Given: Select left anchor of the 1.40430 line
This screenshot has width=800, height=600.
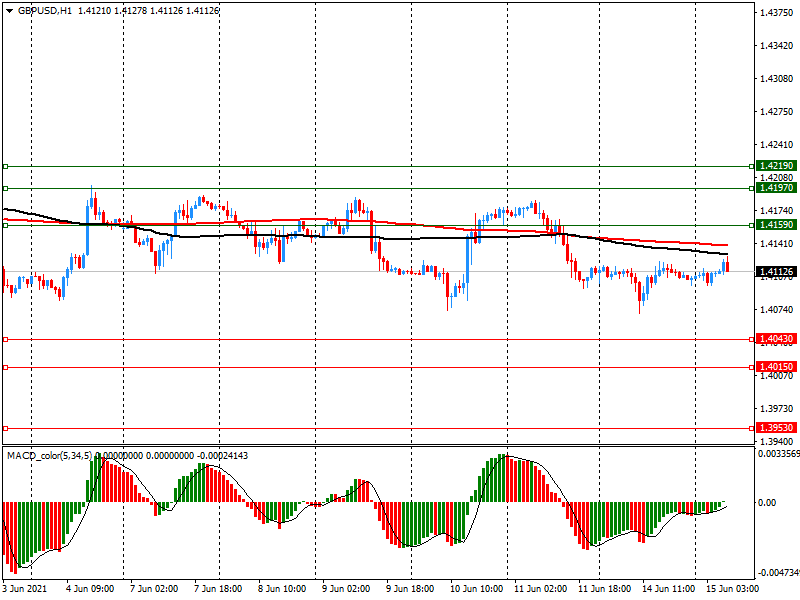Looking at the screenshot, I should pyautogui.click(x=5, y=340).
